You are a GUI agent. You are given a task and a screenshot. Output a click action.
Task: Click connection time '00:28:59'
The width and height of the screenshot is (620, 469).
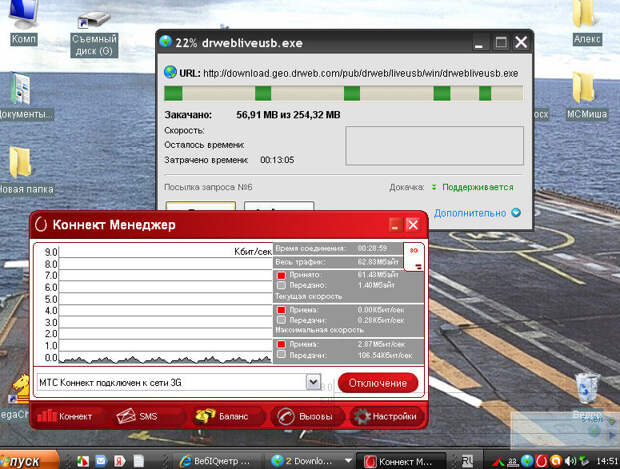[372, 248]
